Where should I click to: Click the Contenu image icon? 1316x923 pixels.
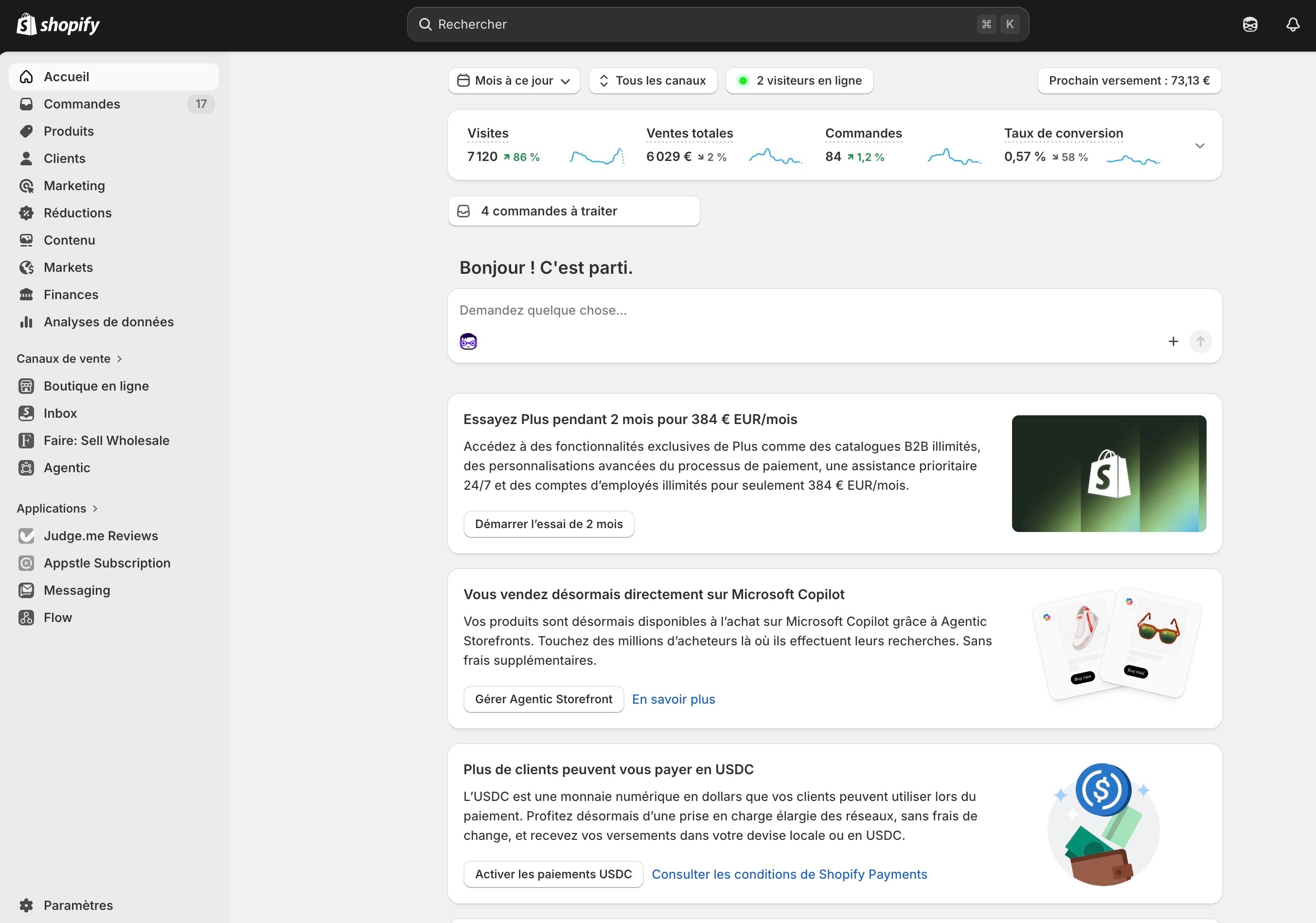point(26,240)
